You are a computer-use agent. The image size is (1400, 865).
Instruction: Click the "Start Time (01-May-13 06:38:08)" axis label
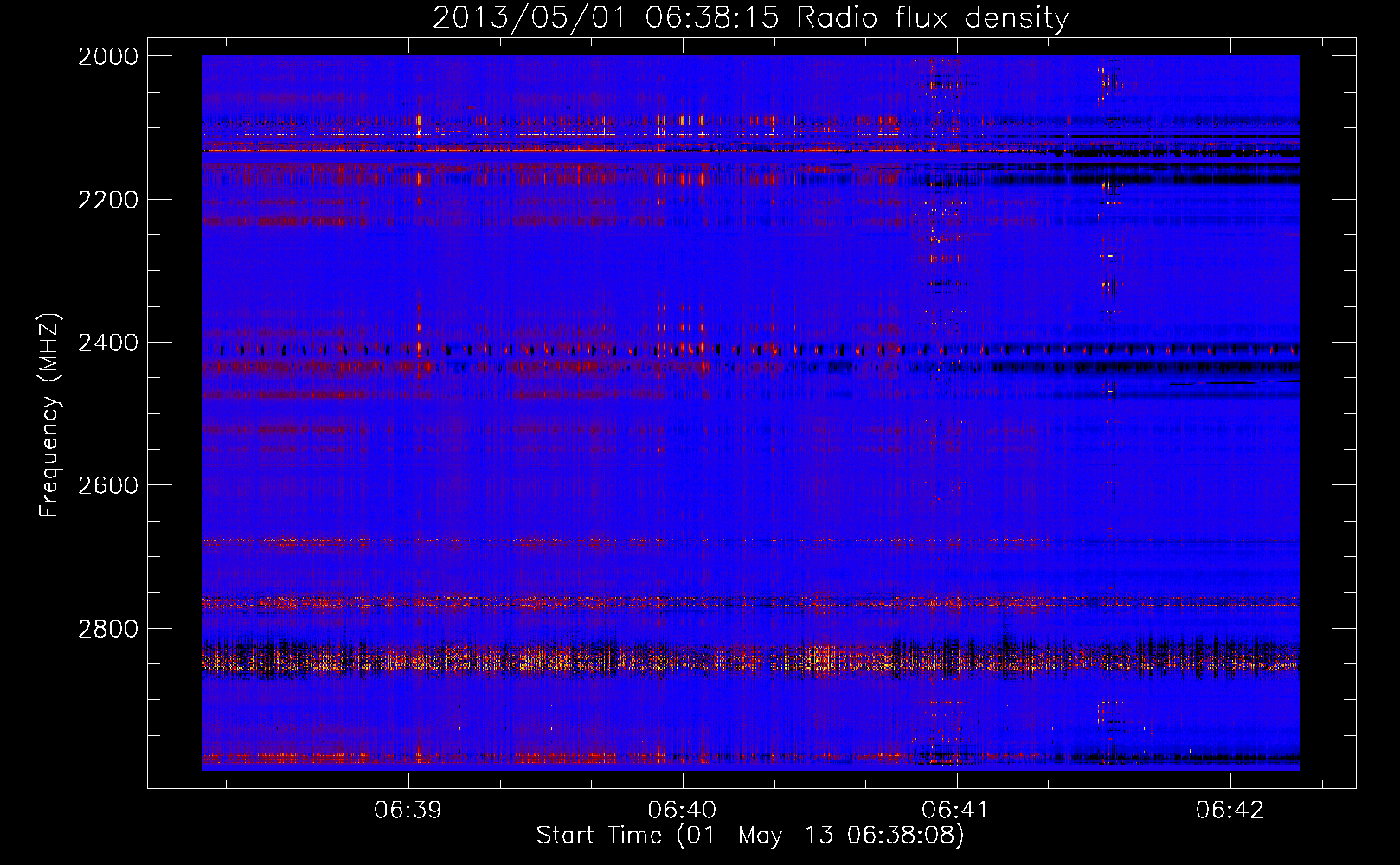[x=750, y=835]
